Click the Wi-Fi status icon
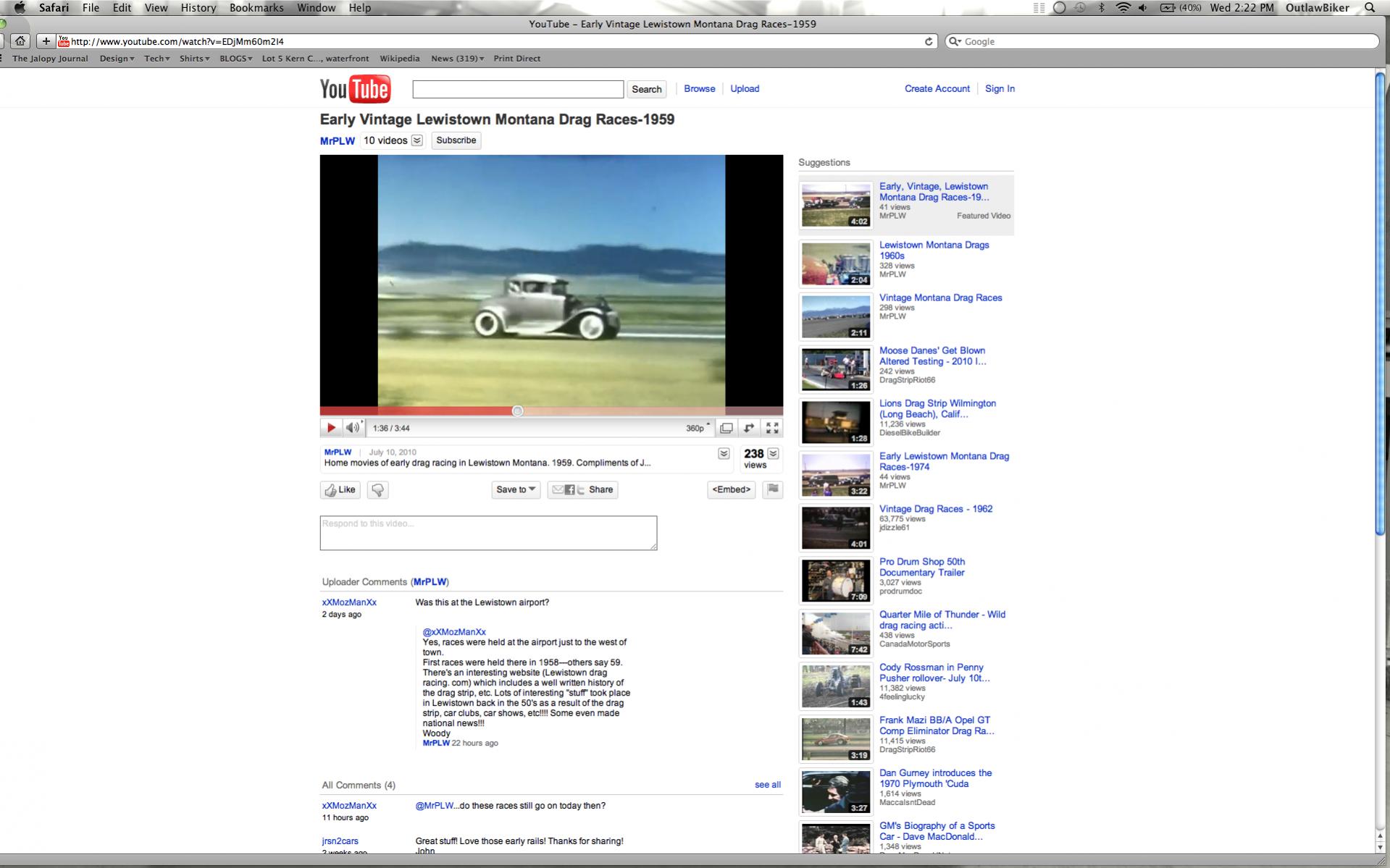Viewport: 1390px width, 868px height. click(1123, 7)
